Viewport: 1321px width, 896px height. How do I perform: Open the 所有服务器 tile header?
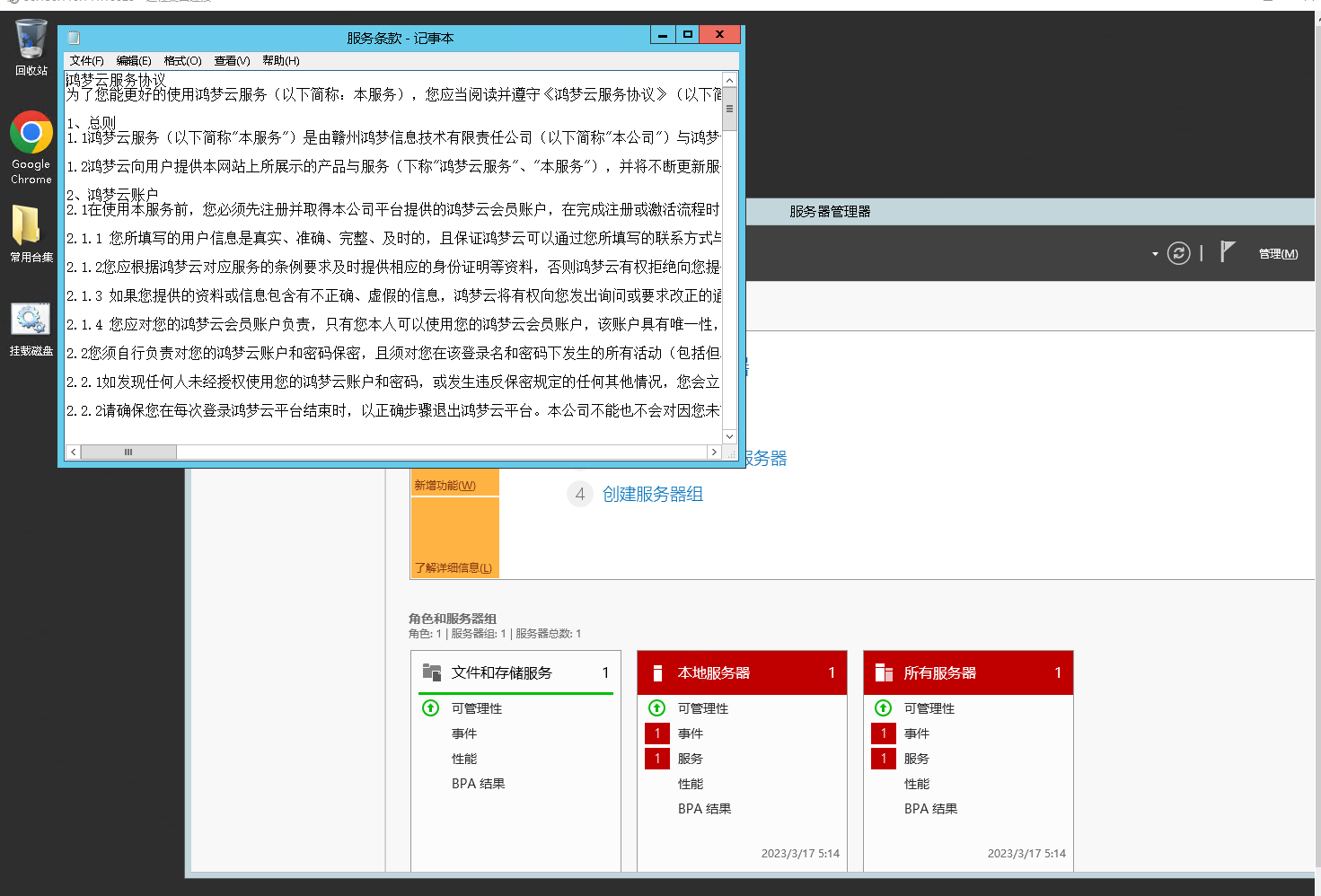tap(968, 672)
